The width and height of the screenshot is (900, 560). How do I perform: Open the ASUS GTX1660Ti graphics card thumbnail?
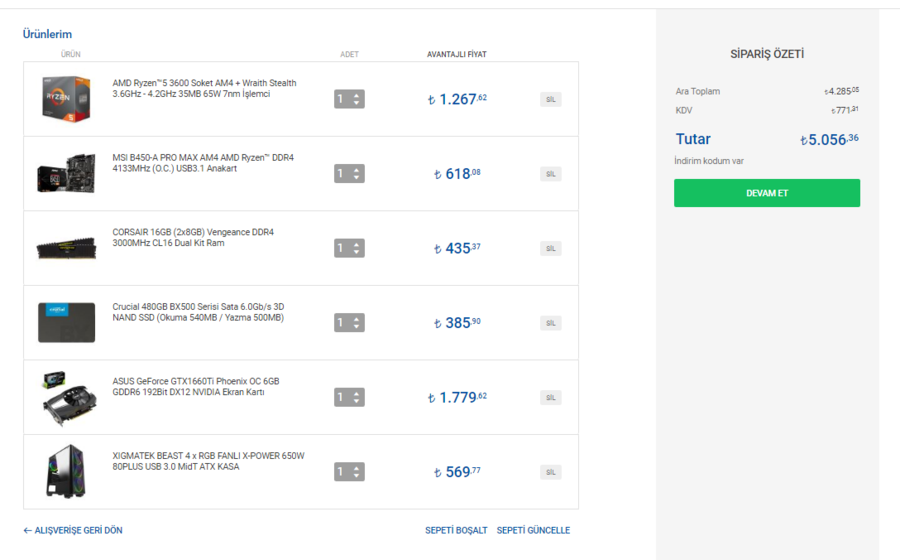(69, 398)
